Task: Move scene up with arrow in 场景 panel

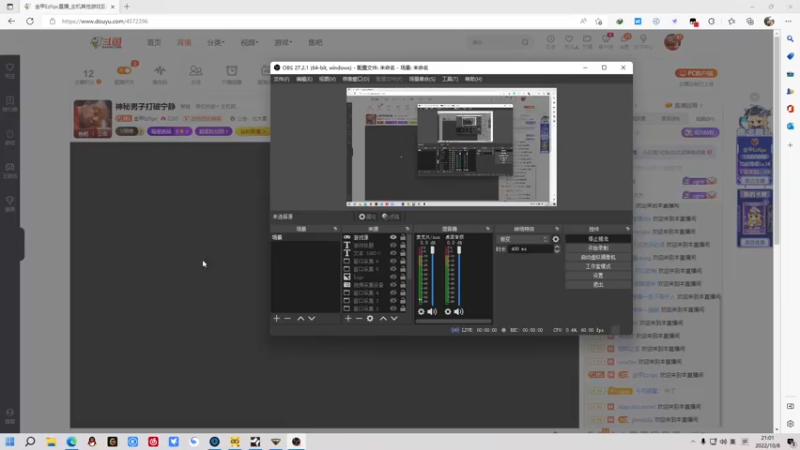Action: pyautogui.click(x=301, y=318)
